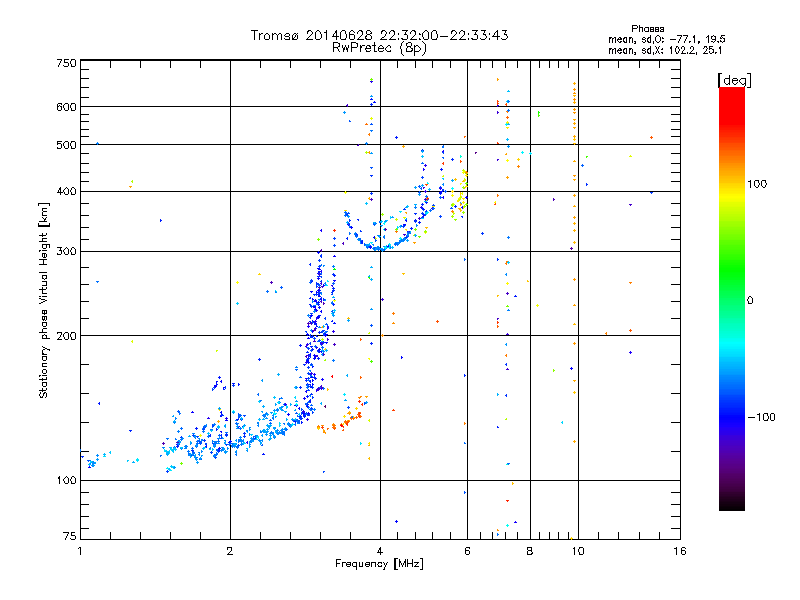
Task: Click the 'Stationary phase Virtual Height [km]' axis label
Action: tap(43, 300)
